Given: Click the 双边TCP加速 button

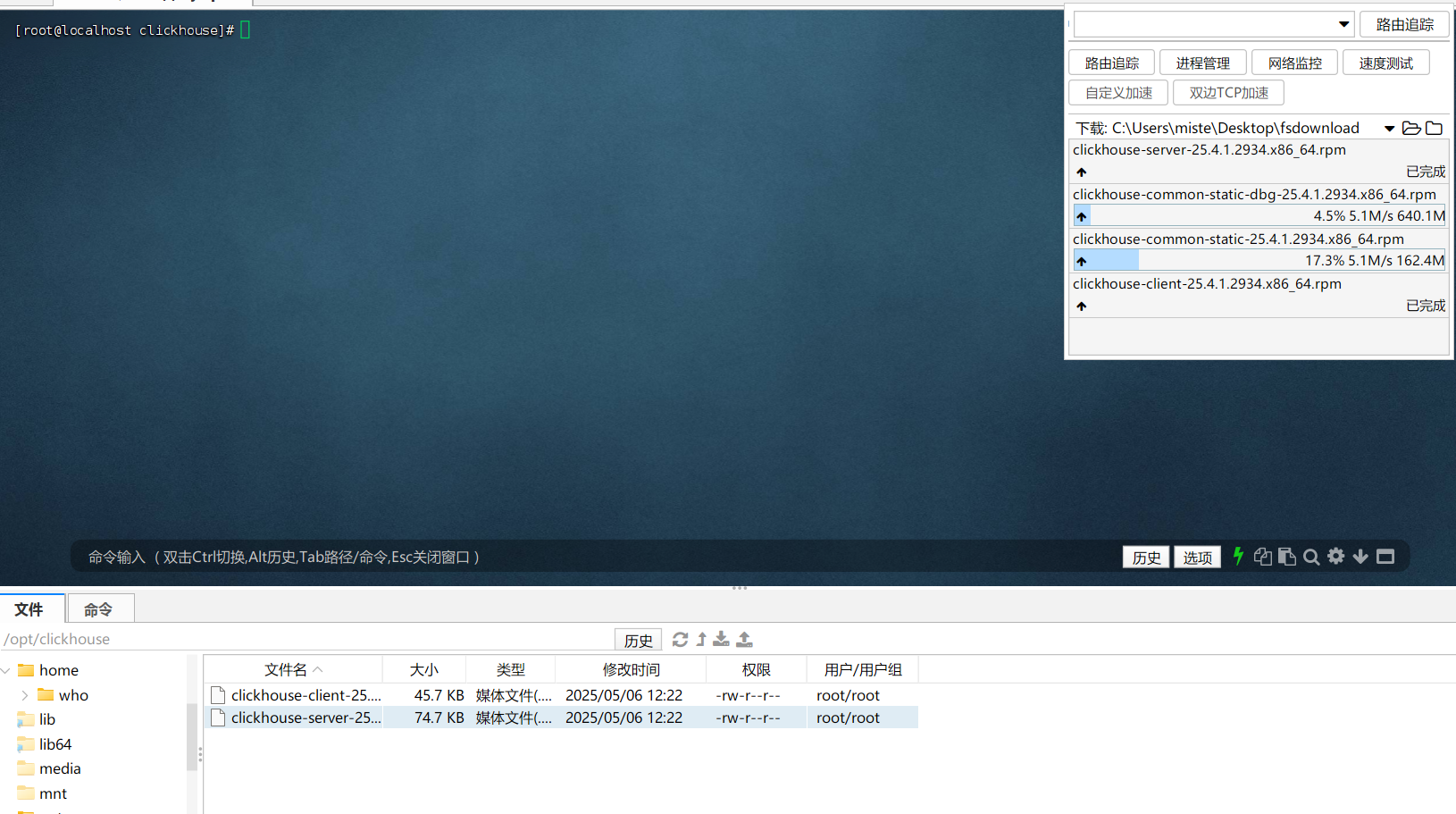Looking at the screenshot, I should click(1229, 92).
